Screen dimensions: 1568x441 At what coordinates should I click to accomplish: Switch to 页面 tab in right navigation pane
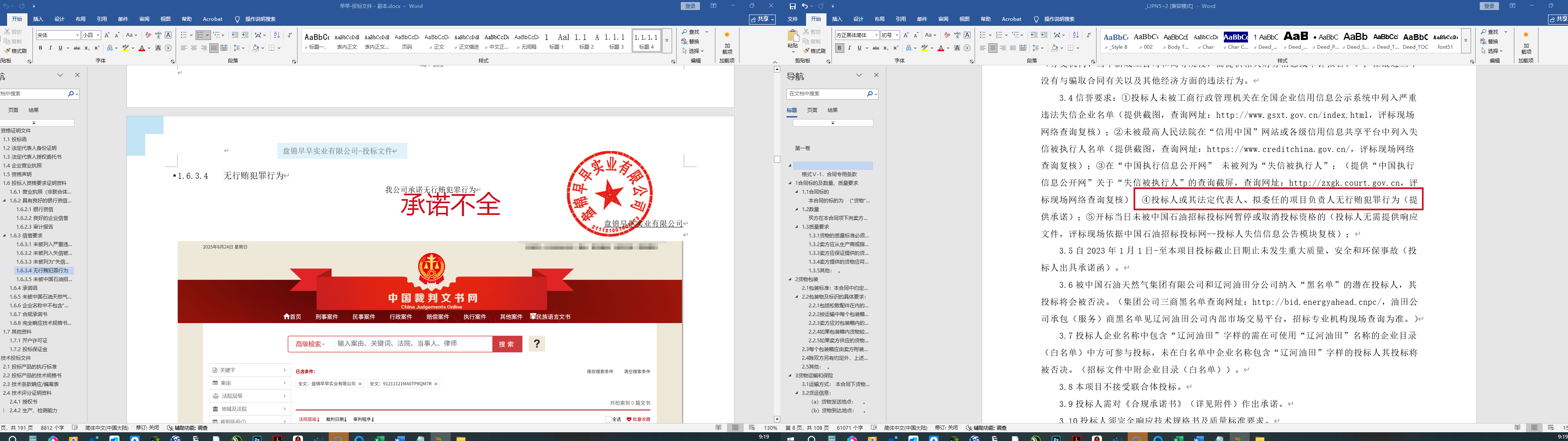[812, 110]
